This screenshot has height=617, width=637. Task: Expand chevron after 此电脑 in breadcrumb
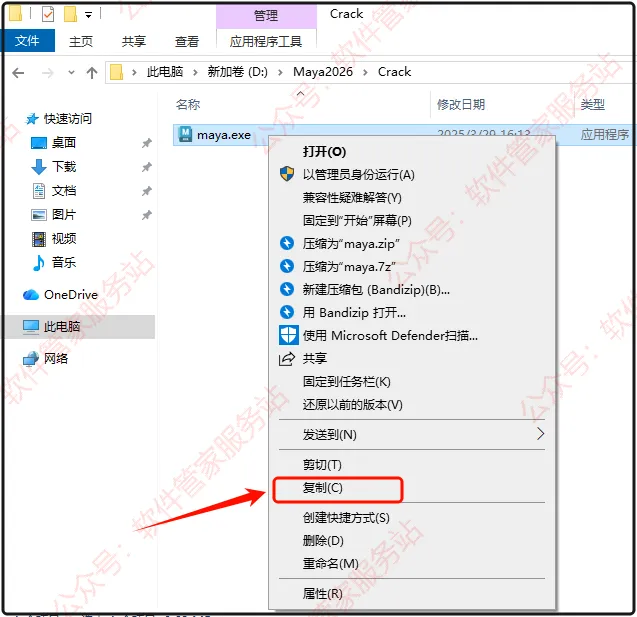195,73
